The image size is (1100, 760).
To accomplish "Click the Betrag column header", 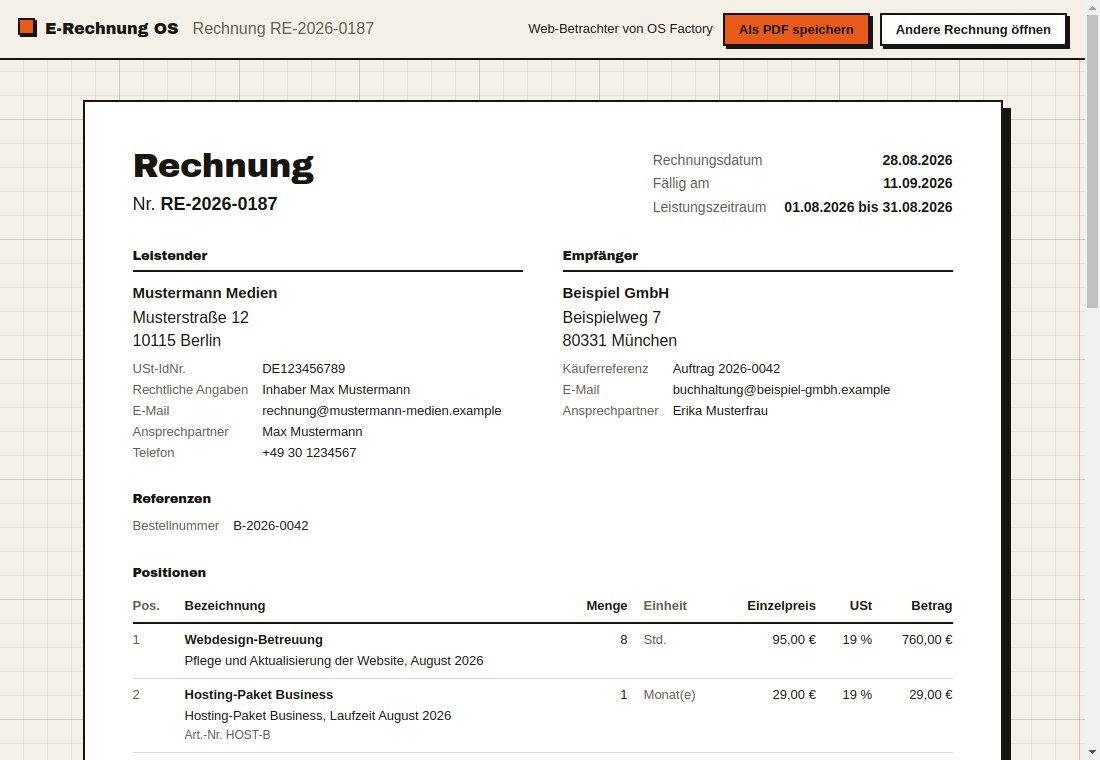I will [931, 606].
